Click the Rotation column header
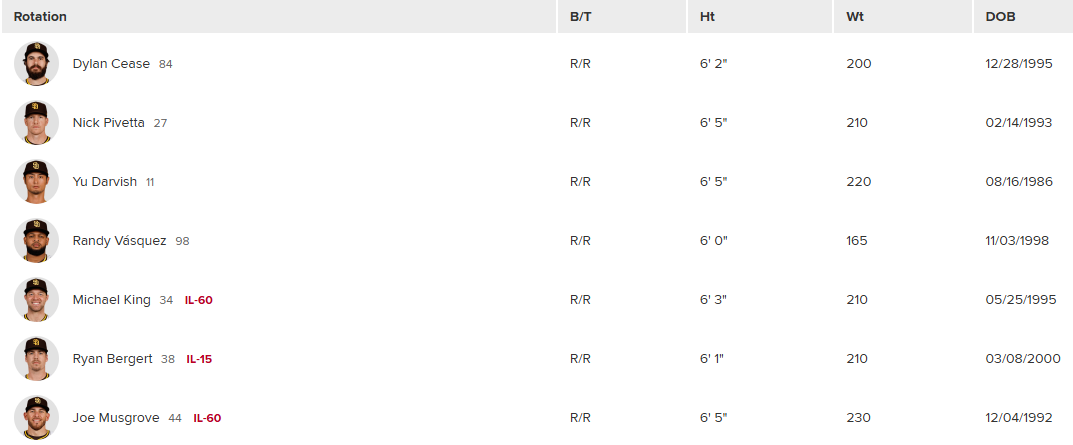Screen dimensions: 1073x445 coord(40,17)
